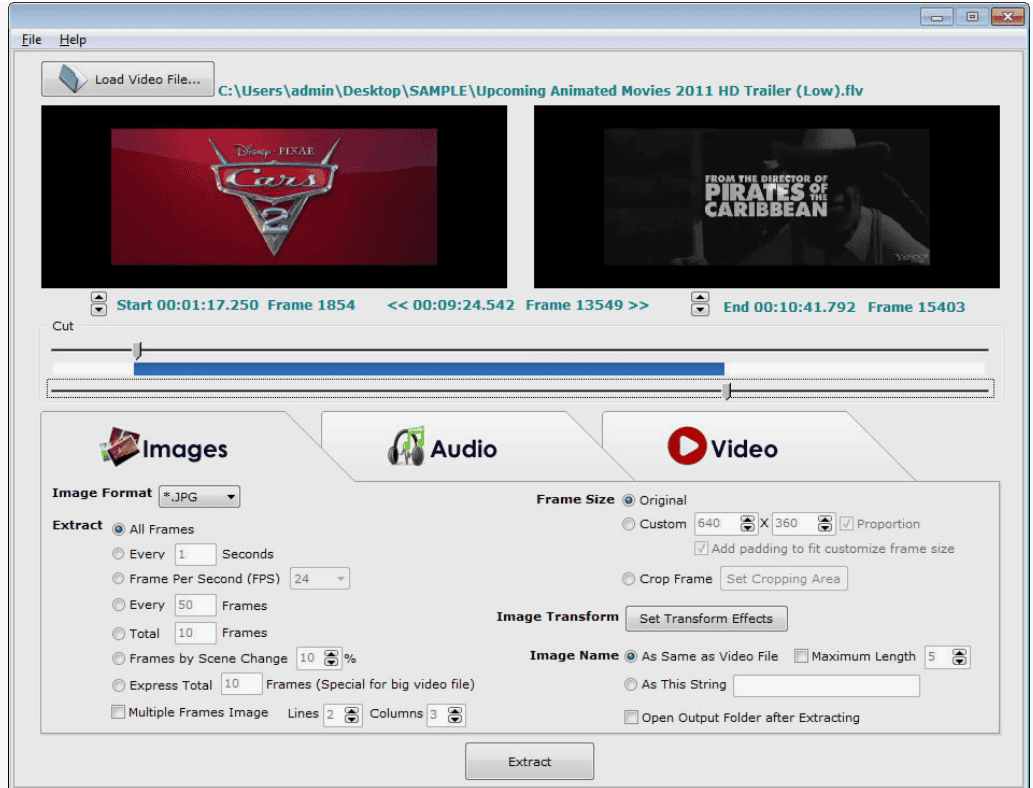Click the Scene Change percent stepper
The image size is (1033, 788).
[331, 658]
